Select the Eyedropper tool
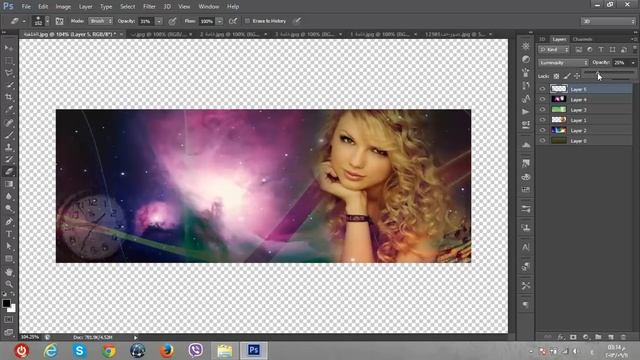640x360 pixels. tap(9, 109)
